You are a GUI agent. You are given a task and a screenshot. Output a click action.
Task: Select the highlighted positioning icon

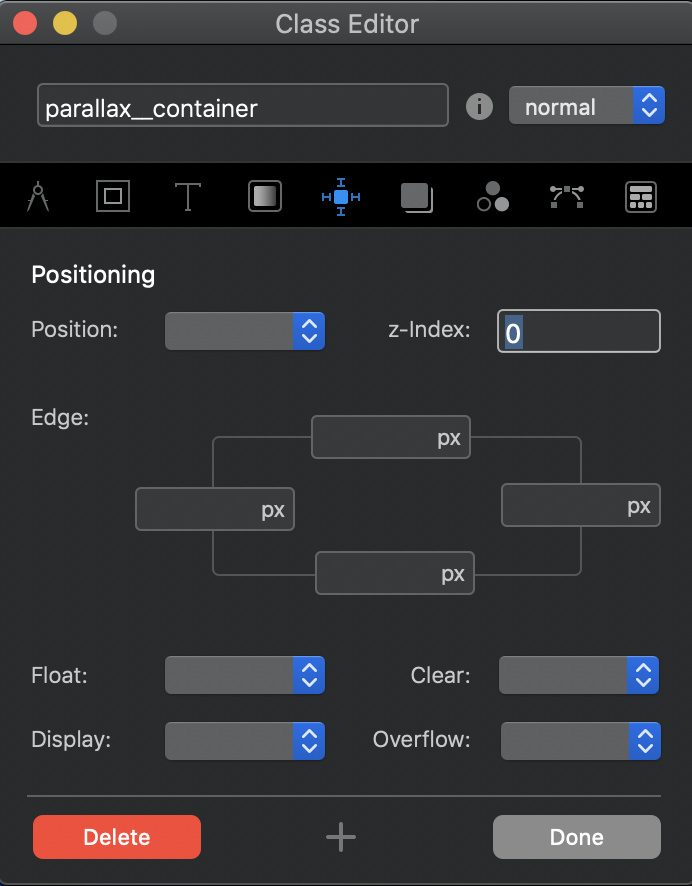coord(341,197)
